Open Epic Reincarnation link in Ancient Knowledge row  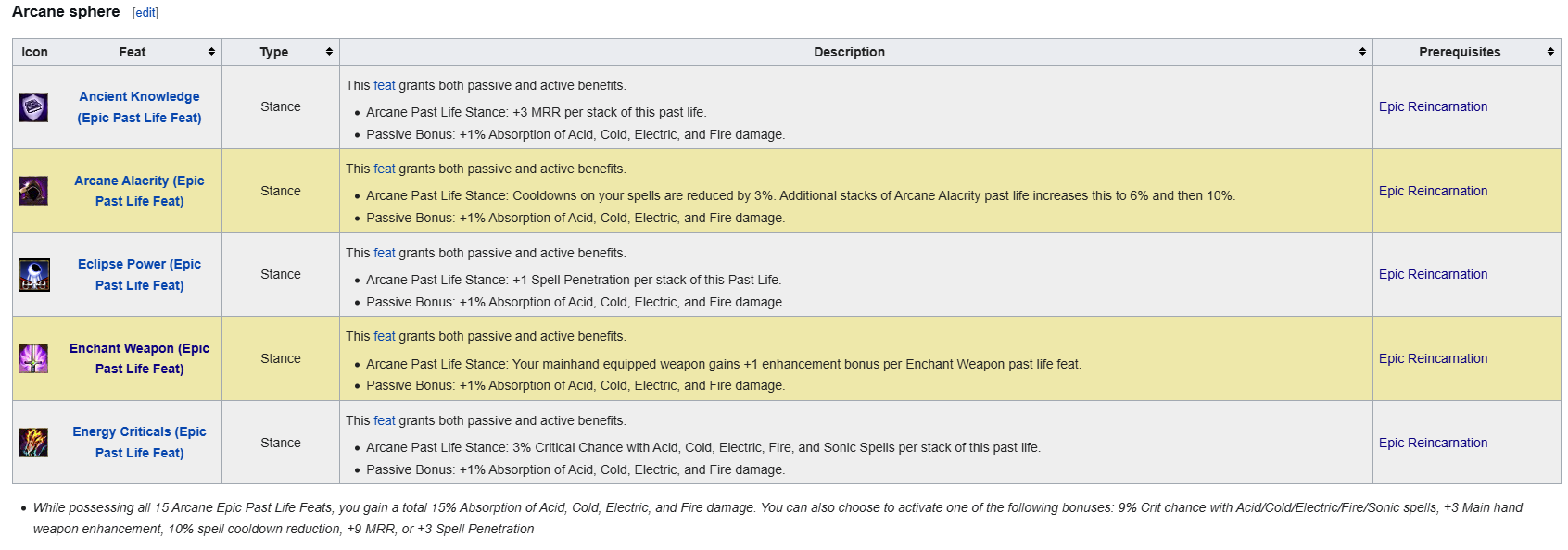point(1433,106)
